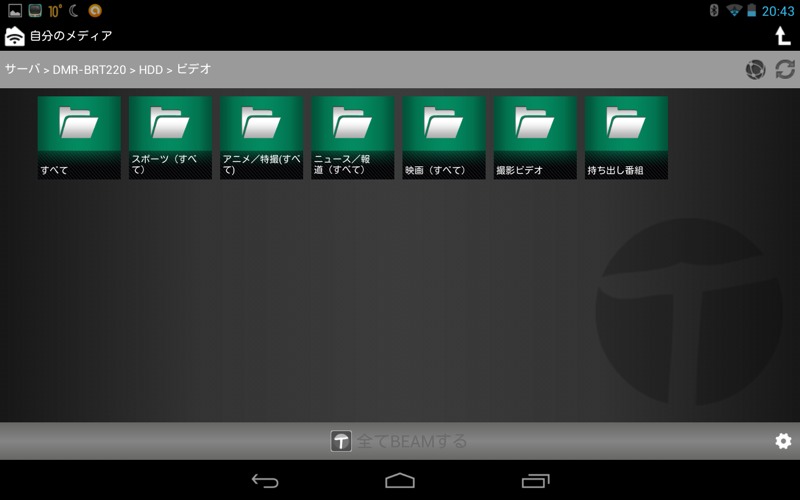Tap the crescent moon status icon
800x500 pixels.
click(x=74, y=10)
